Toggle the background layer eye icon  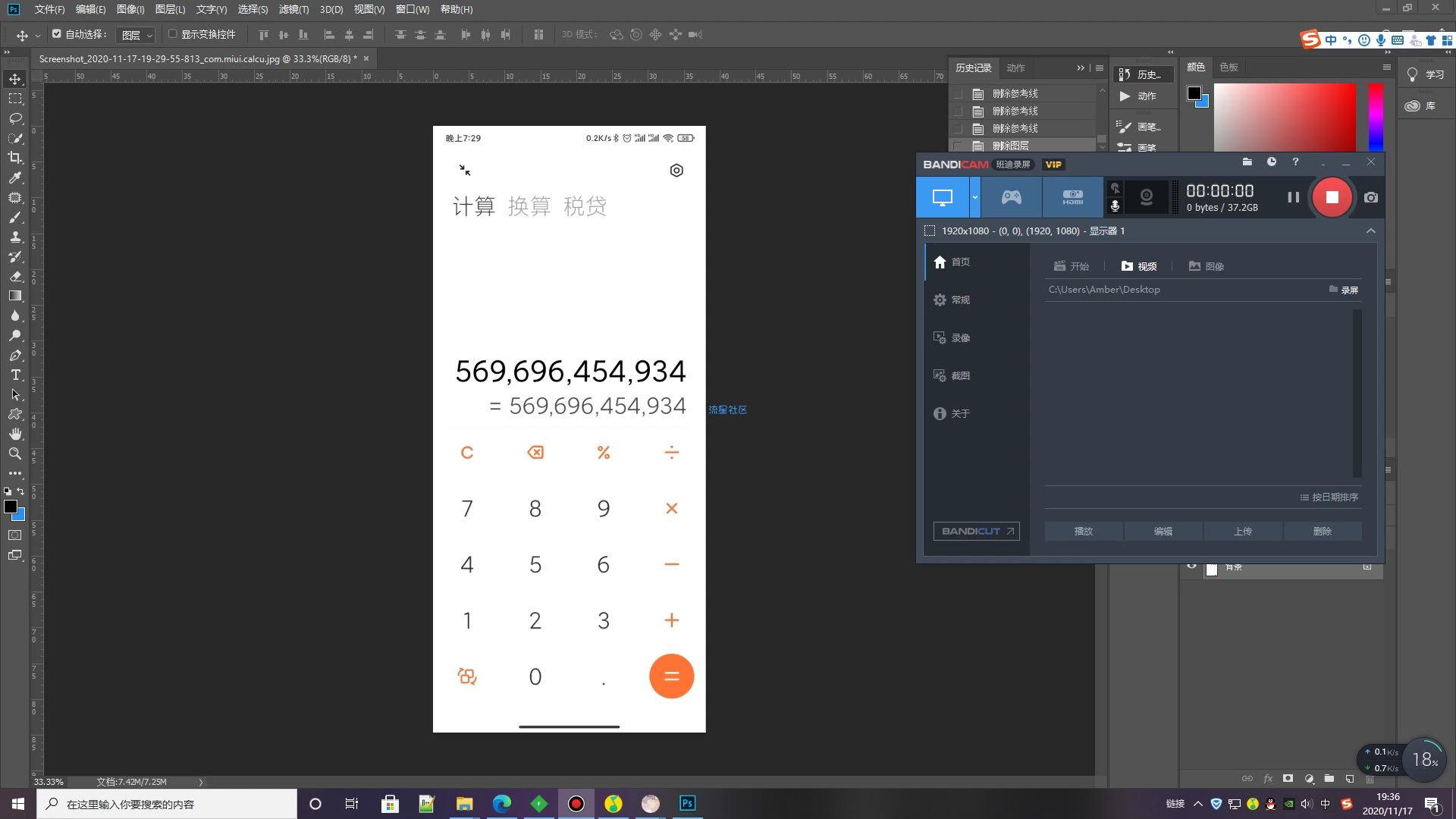(x=1191, y=566)
